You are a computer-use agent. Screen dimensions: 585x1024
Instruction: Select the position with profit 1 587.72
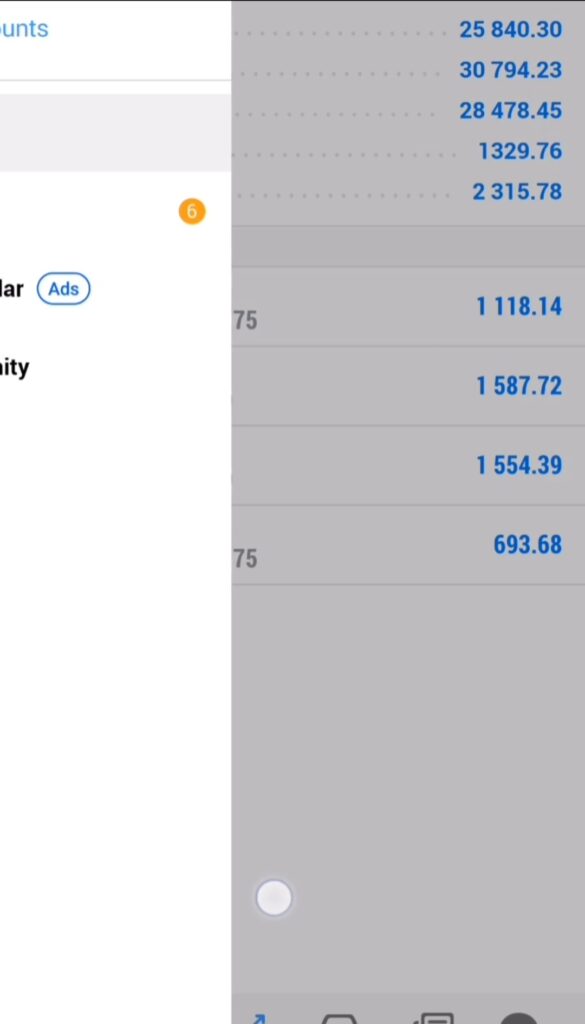click(408, 386)
